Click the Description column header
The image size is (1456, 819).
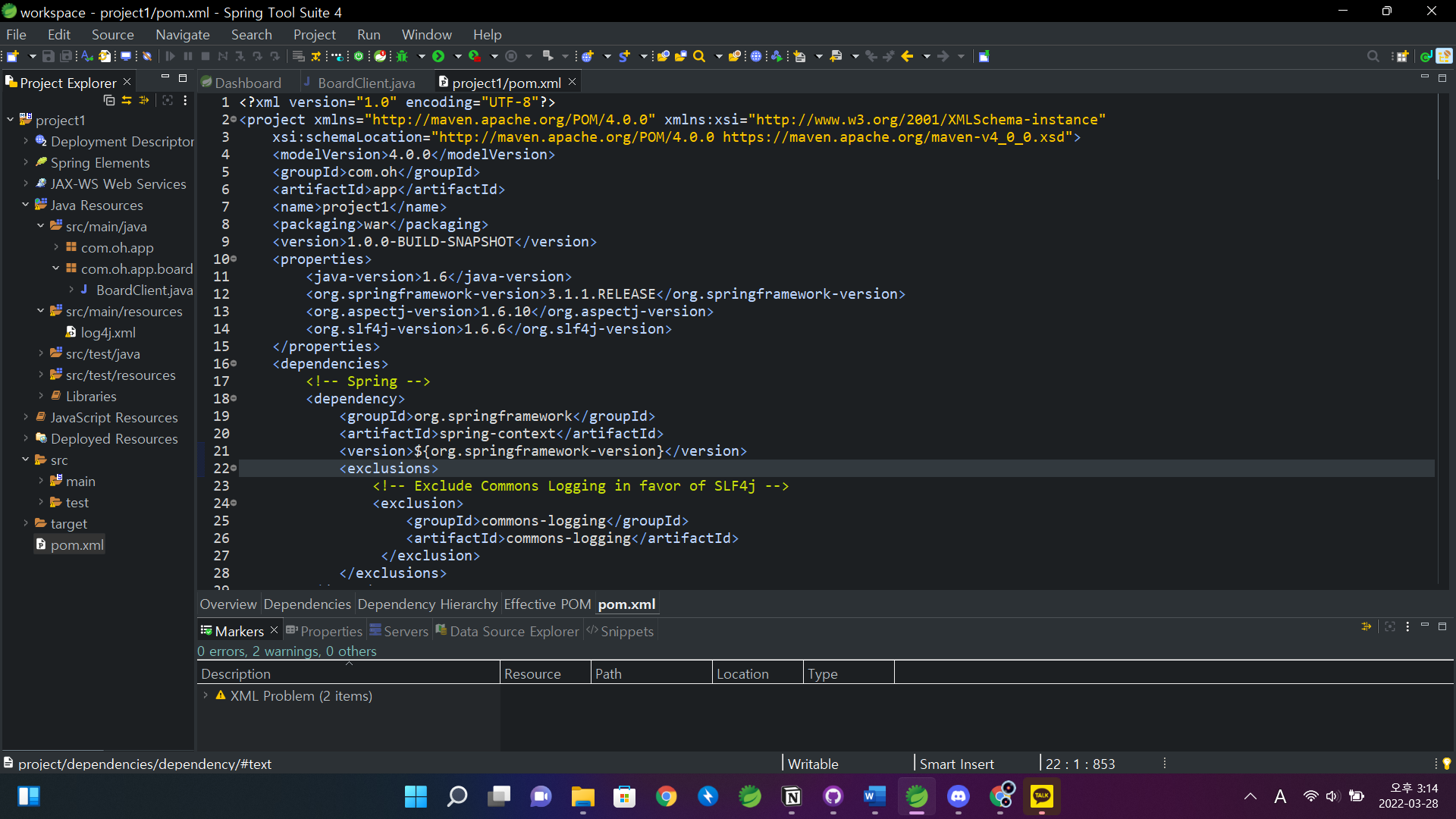point(236,673)
